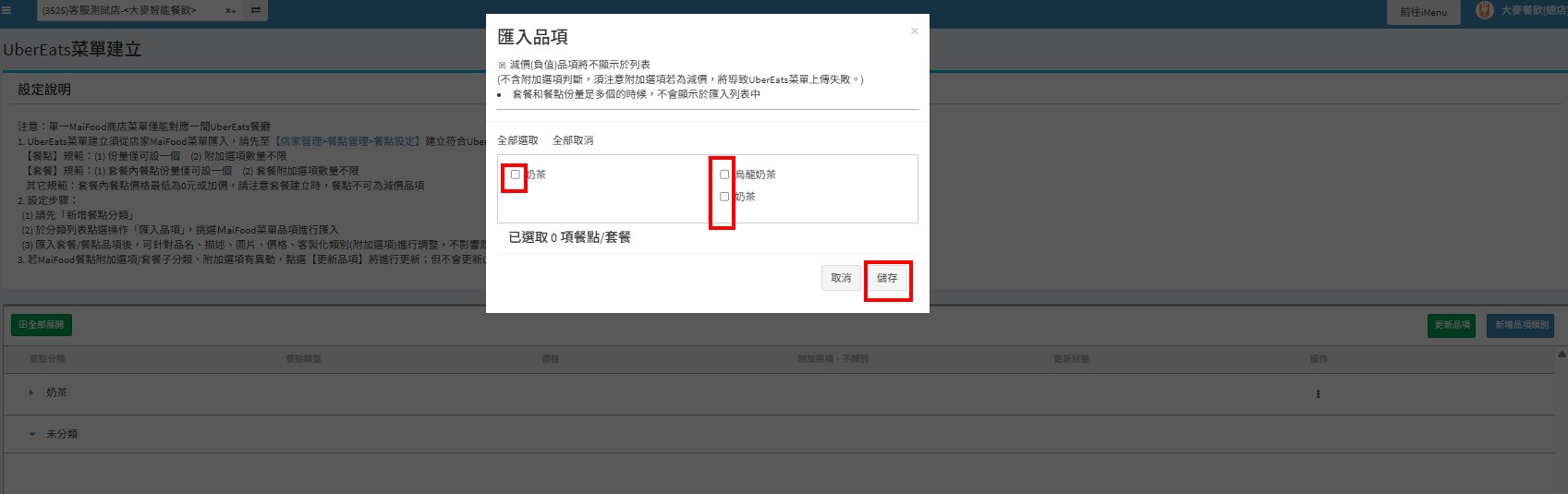The width and height of the screenshot is (1568, 494).
Task: Click the 大麥餐飲 fork-and-knife logo
Action: (x=1484, y=11)
